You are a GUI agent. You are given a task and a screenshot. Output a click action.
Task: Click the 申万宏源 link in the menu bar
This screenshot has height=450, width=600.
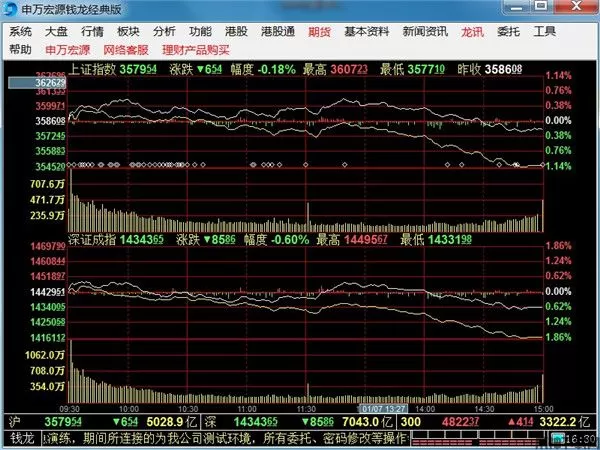68,50
